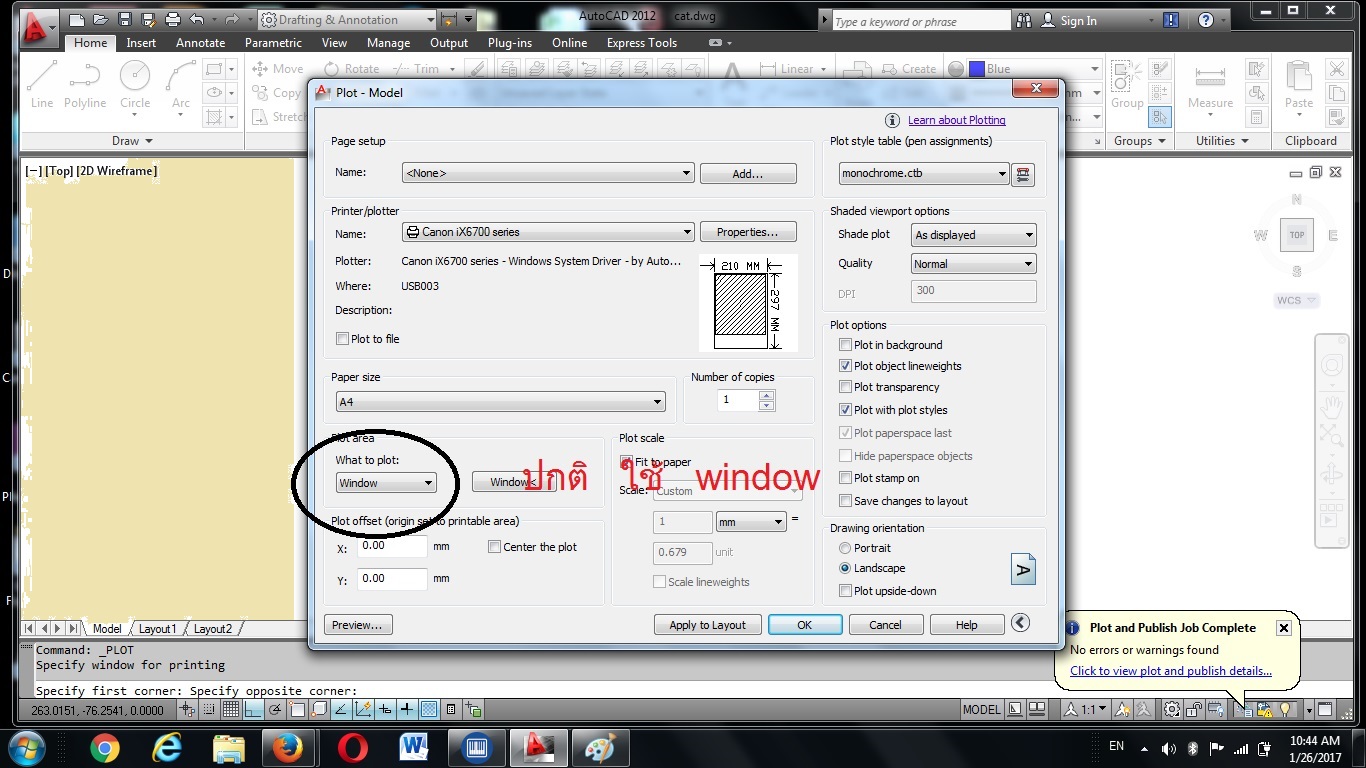Check Save changes to layout
This screenshot has width=1366, height=768.
coord(845,501)
